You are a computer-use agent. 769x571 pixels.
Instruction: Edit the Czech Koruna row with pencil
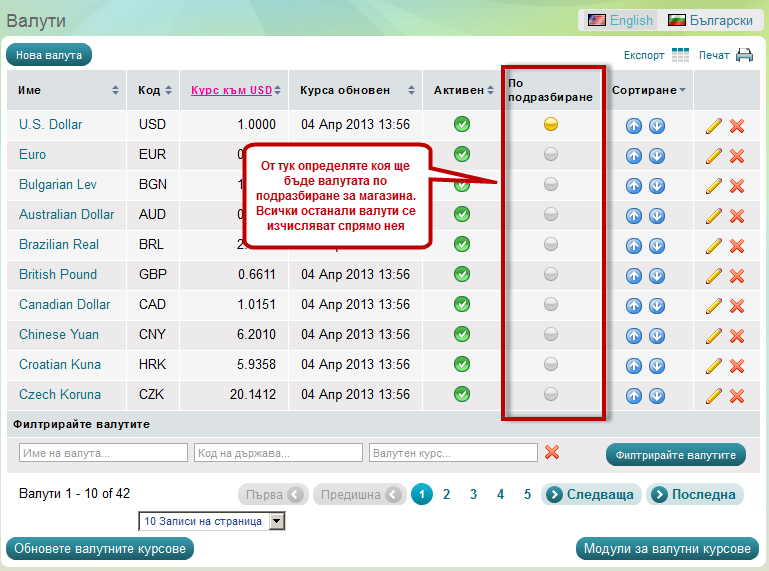(x=713, y=395)
